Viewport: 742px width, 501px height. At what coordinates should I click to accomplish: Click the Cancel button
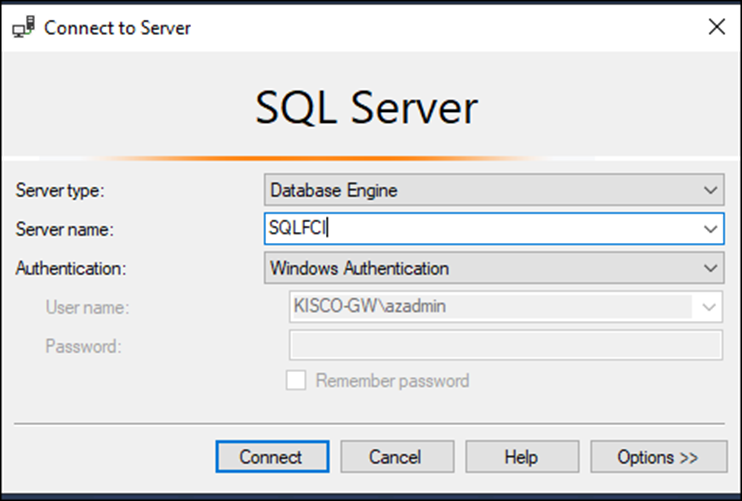(x=397, y=457)
